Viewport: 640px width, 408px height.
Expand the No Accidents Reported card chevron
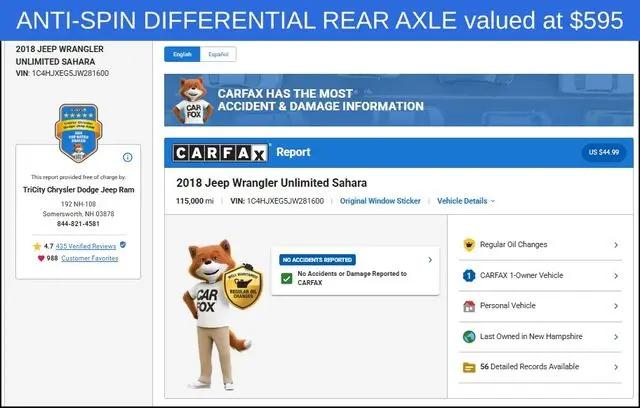(x=430, y=260)
